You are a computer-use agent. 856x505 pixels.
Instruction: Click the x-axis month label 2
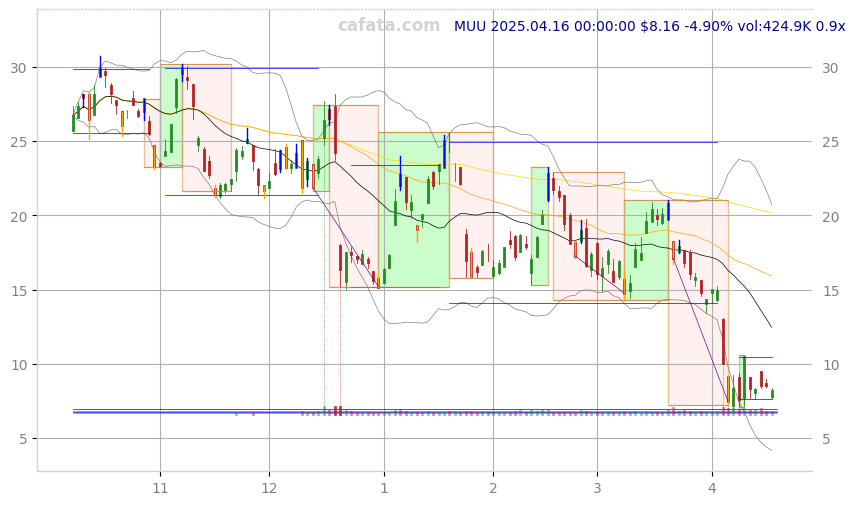(494, 488)
